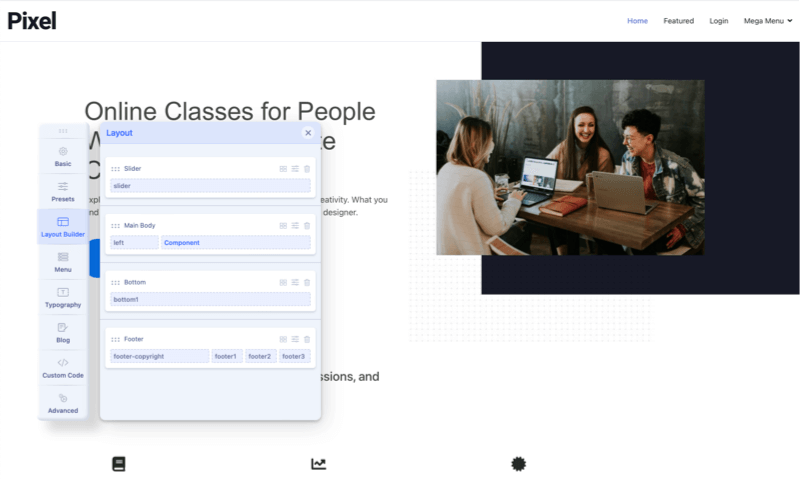Select the left column in Main Body
The height and width of the screenshot is (480, 800).
pos(134,243)
